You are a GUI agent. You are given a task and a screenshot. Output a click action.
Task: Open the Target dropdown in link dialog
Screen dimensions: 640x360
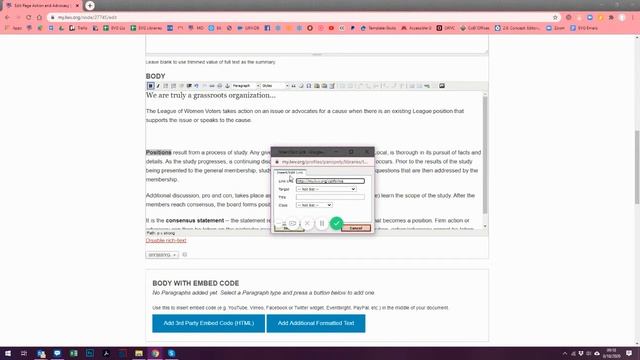pyautogui.click(x=326, y=189)
